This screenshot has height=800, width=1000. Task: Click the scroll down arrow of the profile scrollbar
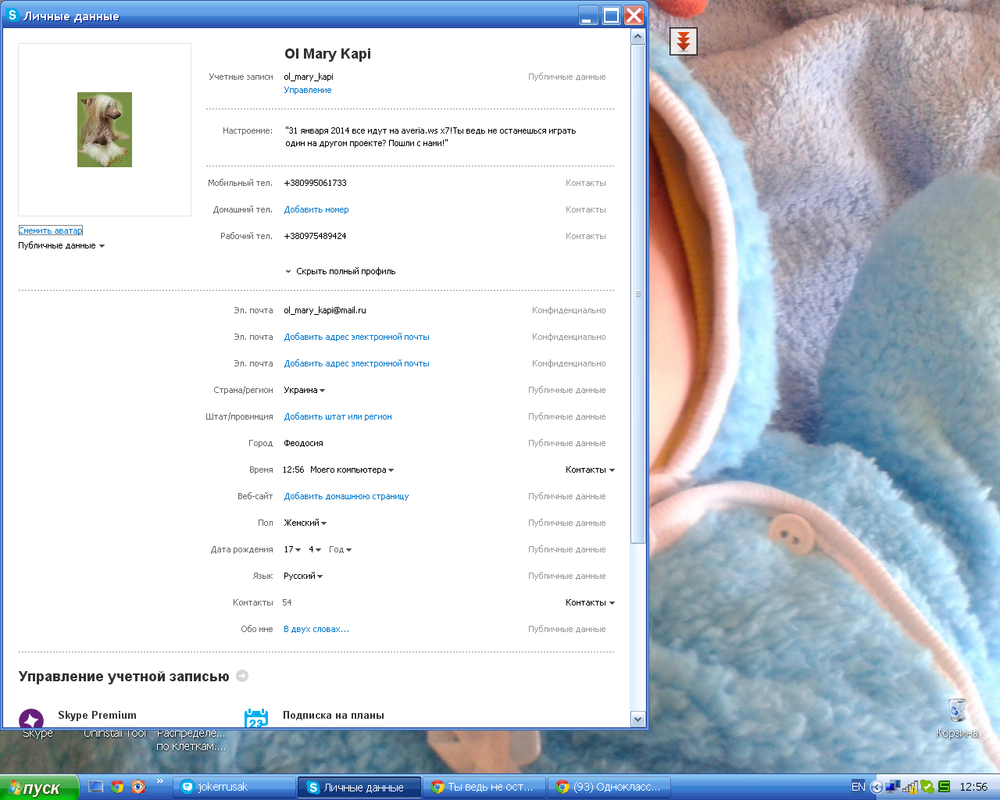pos(637,719)
